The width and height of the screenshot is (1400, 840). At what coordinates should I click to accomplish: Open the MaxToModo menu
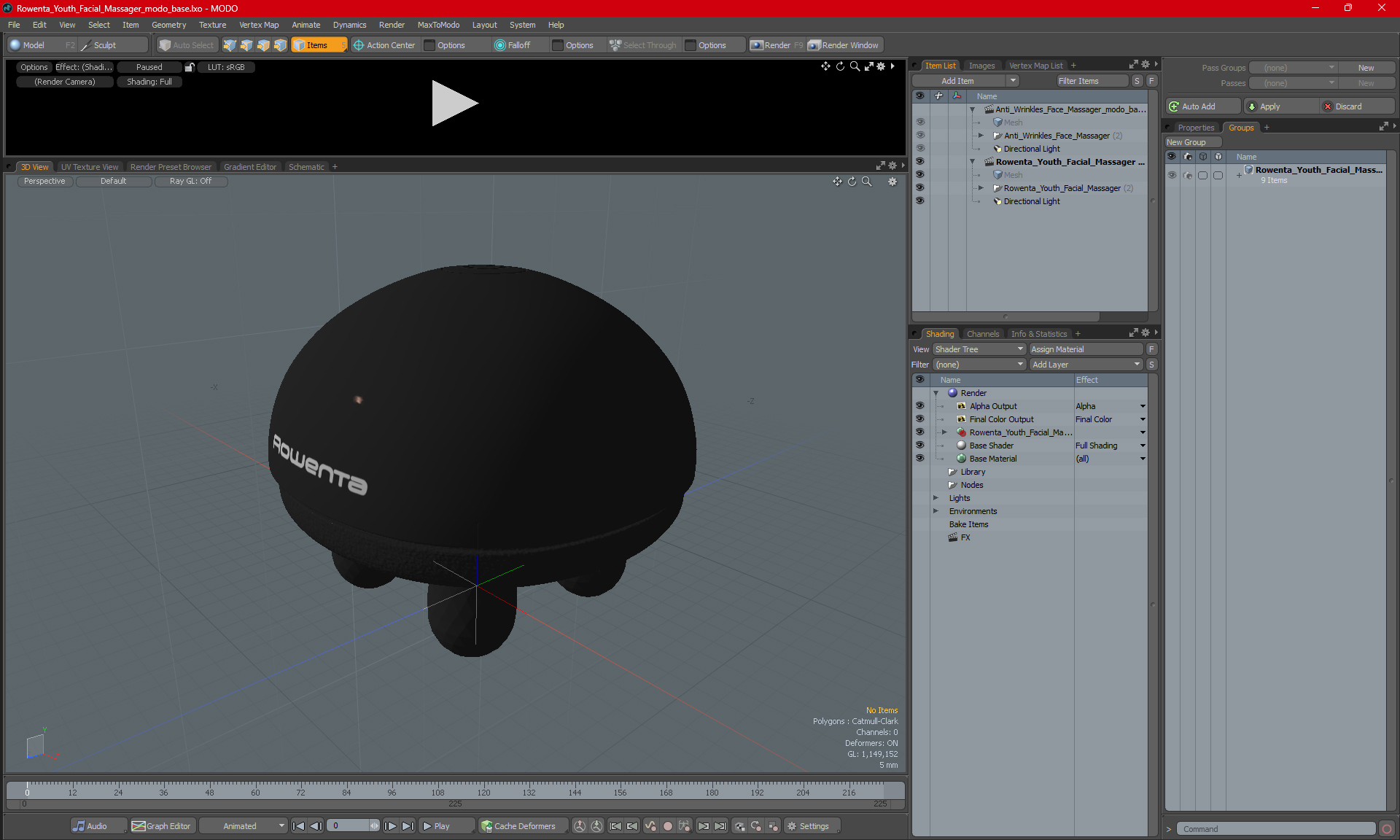point(438,25)
